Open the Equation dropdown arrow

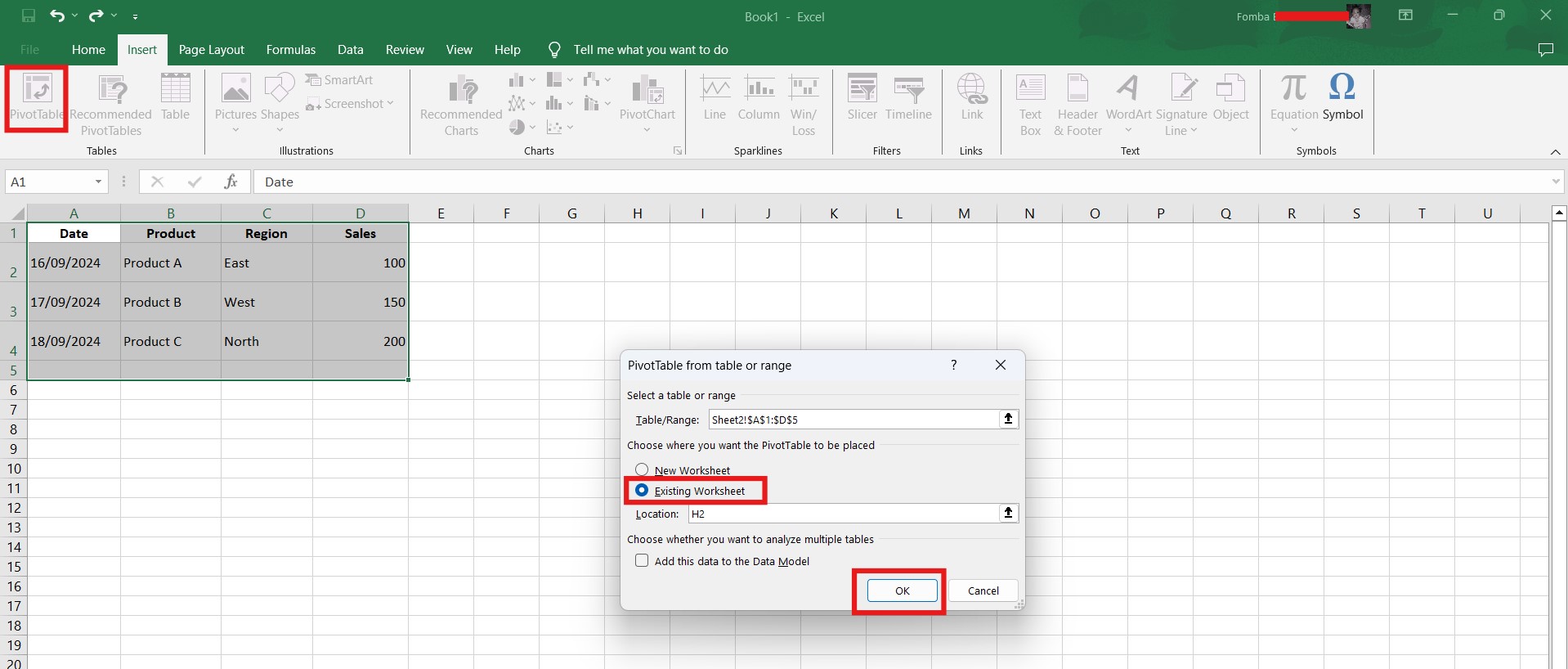[x=1294, y=130]
